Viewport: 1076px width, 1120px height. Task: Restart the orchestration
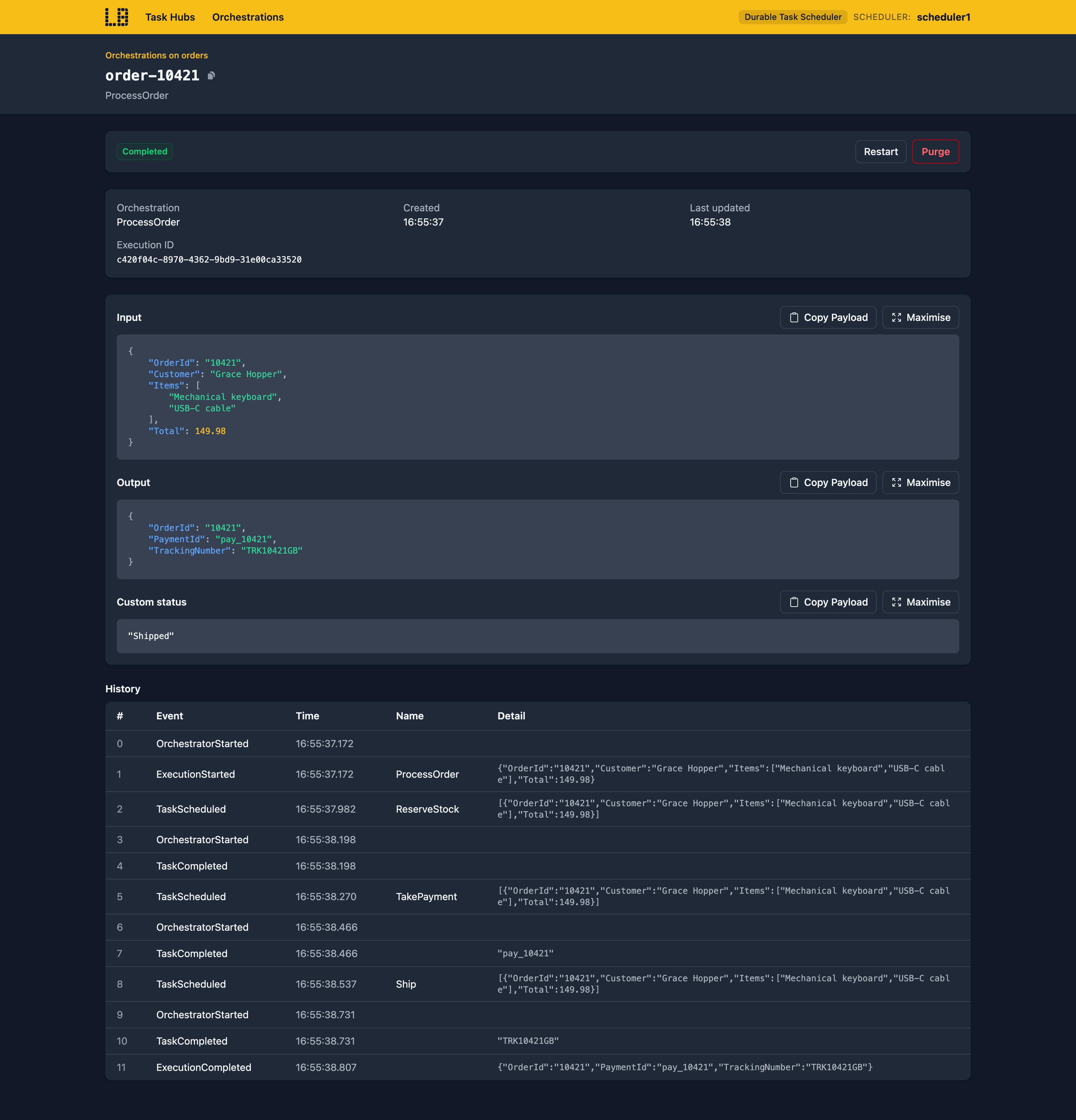[x=881, y=152]
